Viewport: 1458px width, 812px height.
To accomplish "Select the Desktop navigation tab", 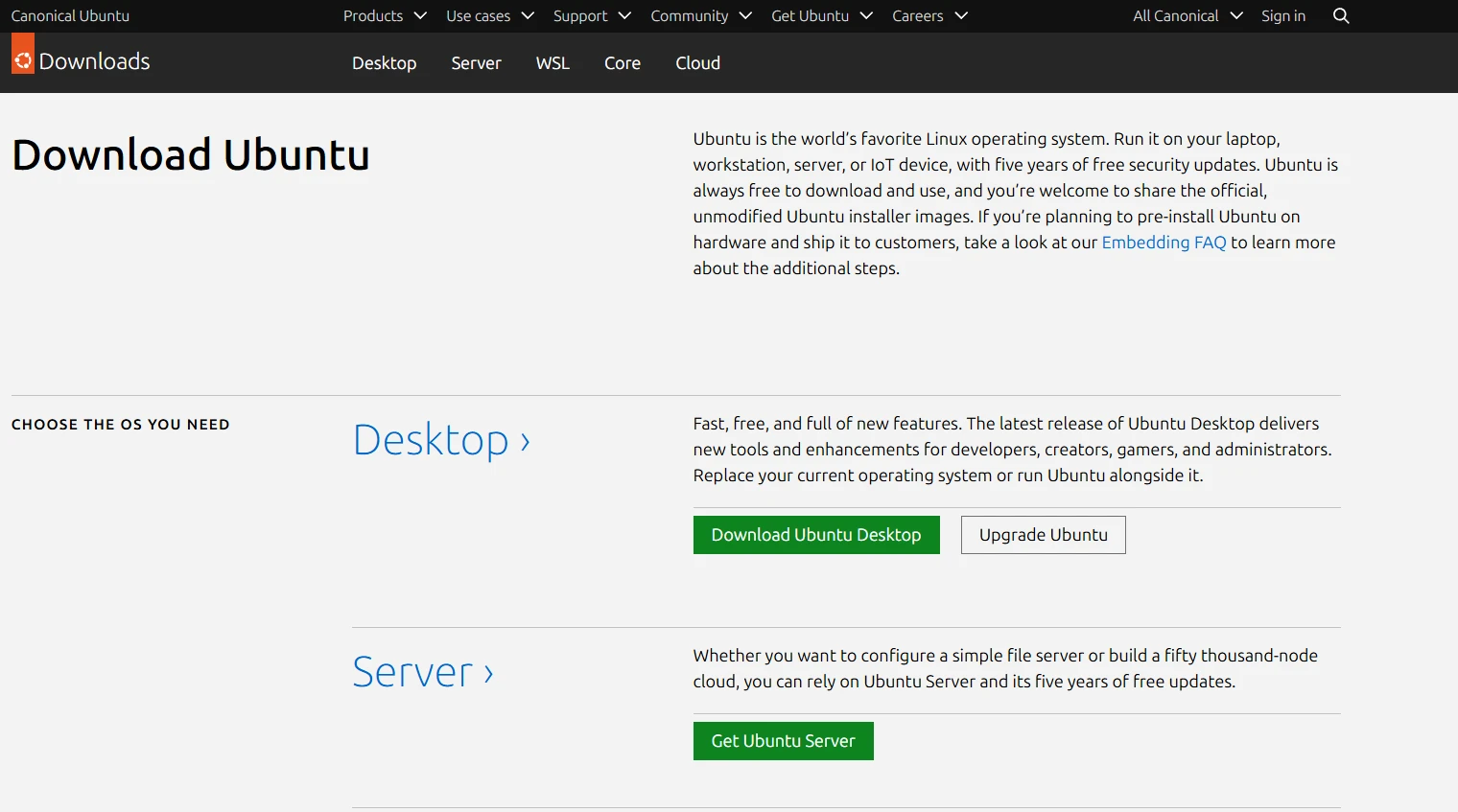I will pos(384,63).
